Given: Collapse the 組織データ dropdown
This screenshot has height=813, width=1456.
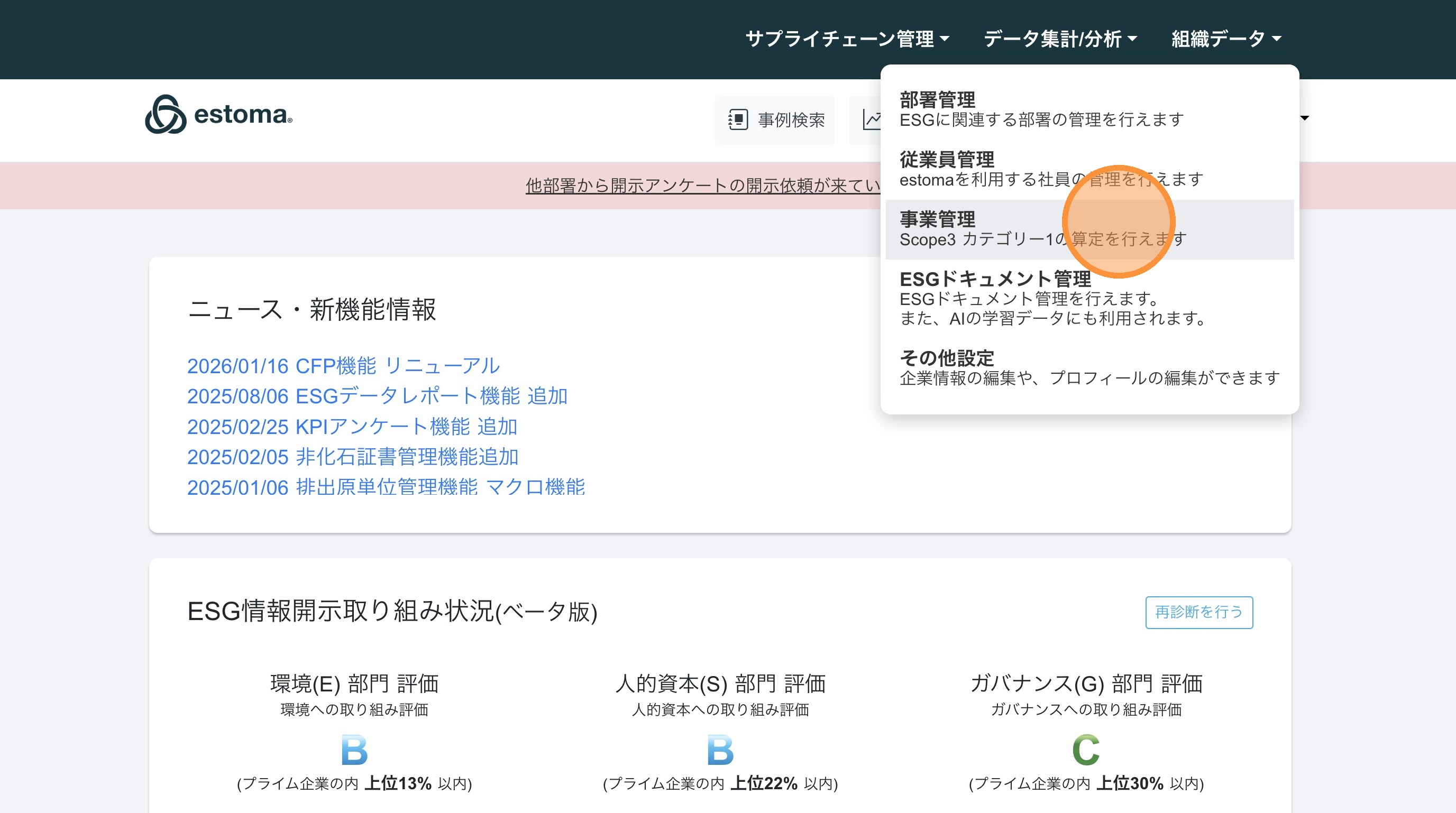Looking at the screenshot, I should coord(1226,39).
